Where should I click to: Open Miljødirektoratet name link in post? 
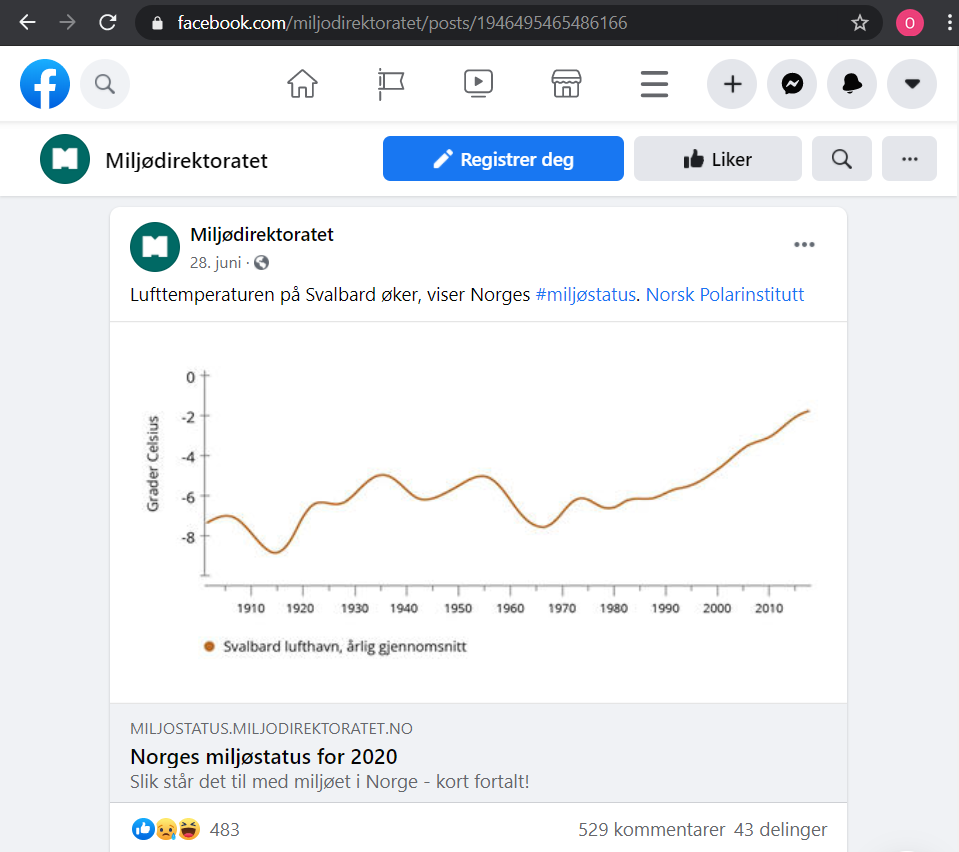(262, 234)
